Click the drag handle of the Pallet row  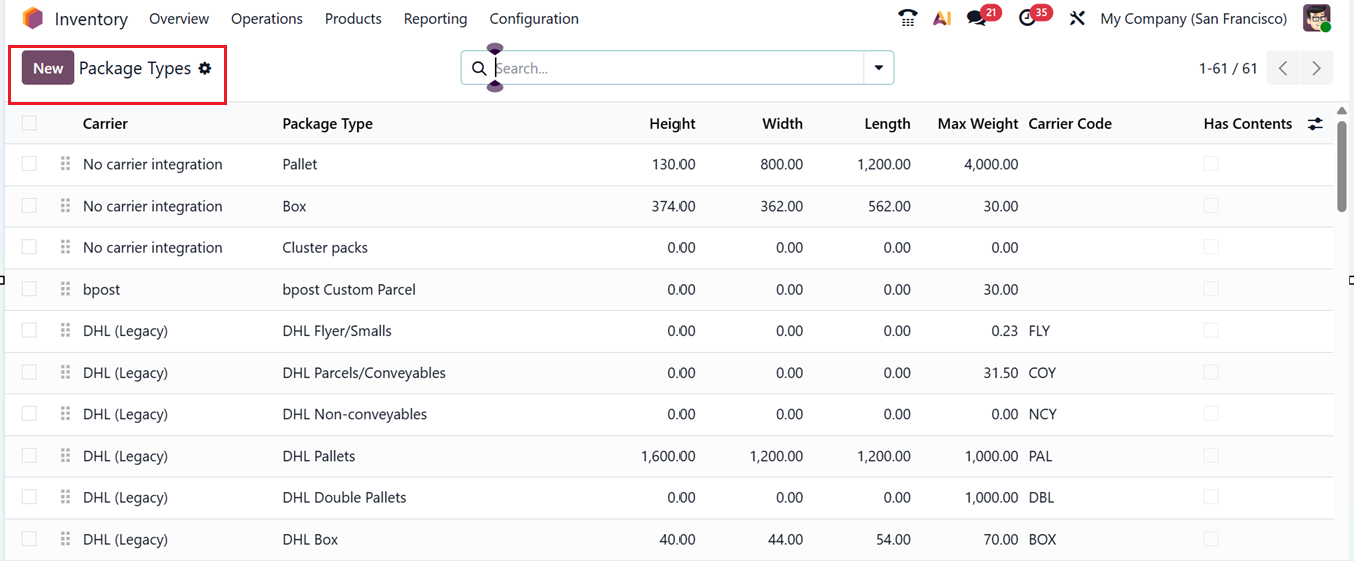[x=65, y=164]
